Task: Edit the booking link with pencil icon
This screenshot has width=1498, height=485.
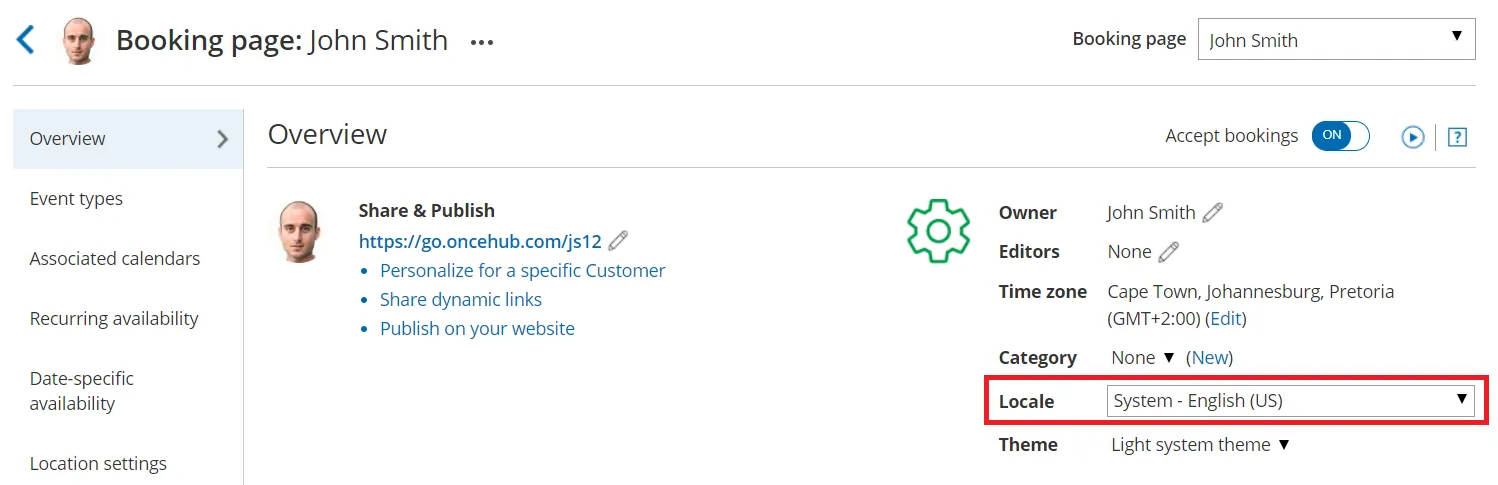Action: [618, 241]
